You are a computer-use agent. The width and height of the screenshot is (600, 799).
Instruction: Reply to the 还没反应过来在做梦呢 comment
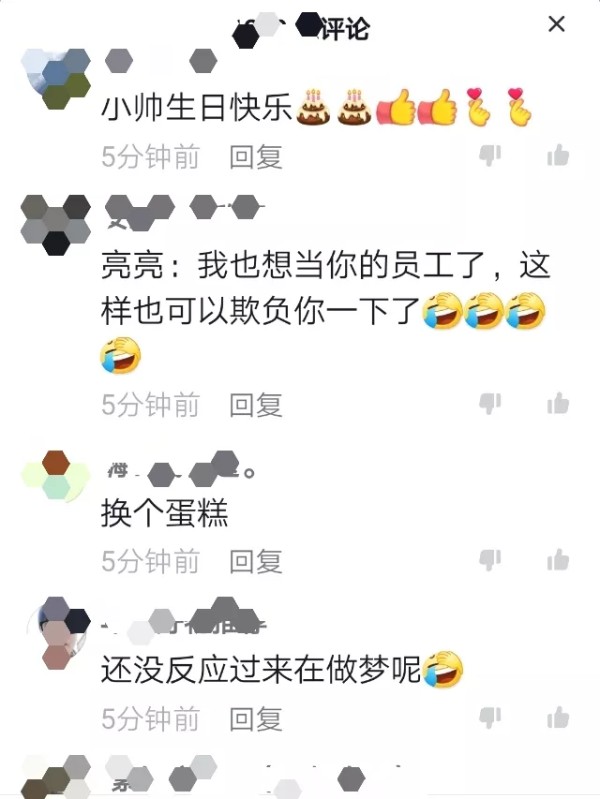(255, 718)
